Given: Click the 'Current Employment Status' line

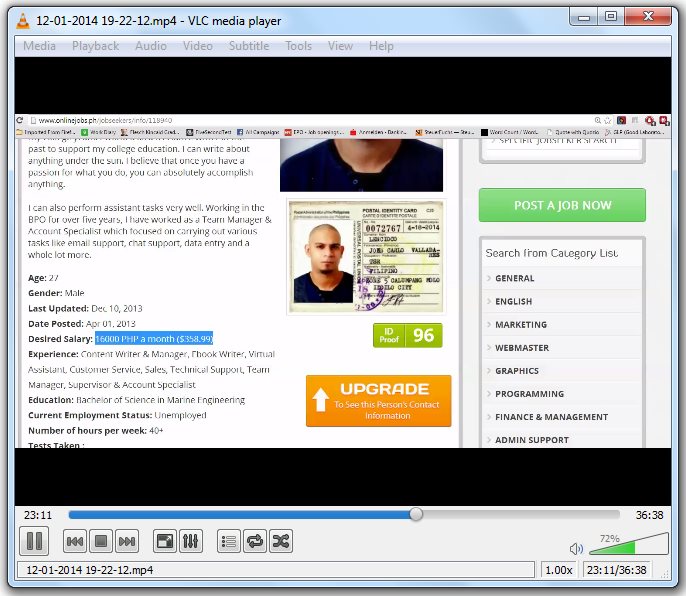Looking at the screenshot, I should (x=117, y=415).
